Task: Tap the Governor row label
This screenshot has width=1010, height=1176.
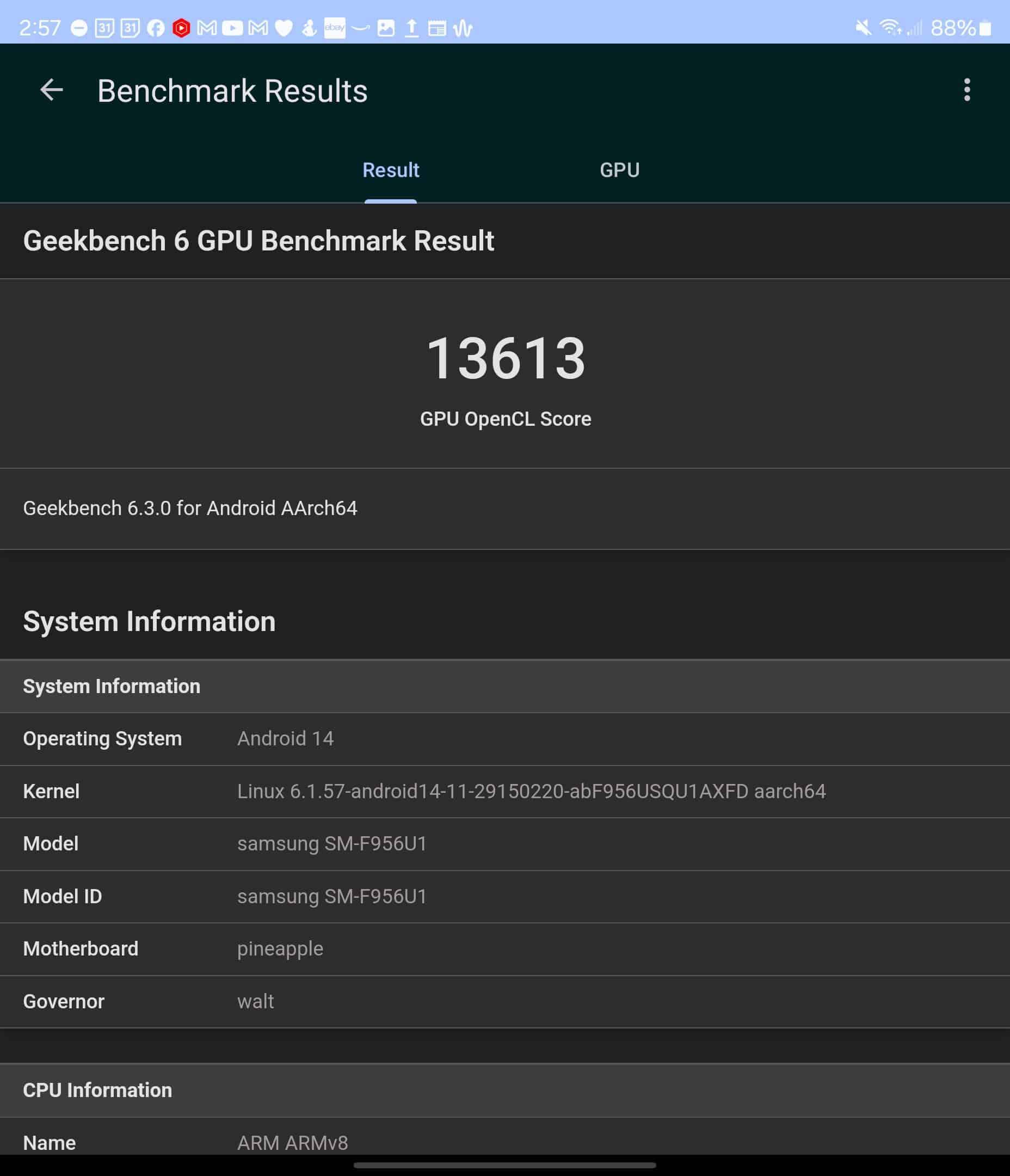Action: 64,1001
